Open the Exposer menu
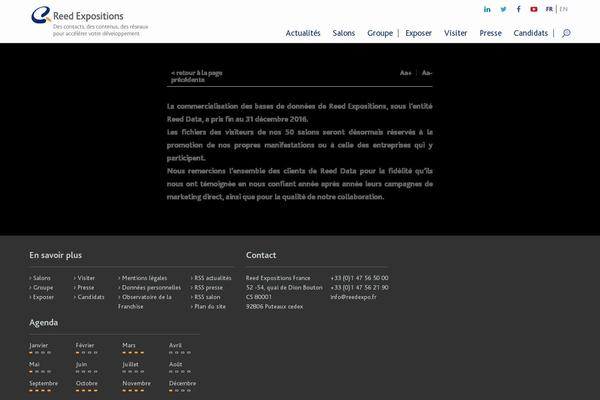600x400 pixels. click(x=418, y=33)
